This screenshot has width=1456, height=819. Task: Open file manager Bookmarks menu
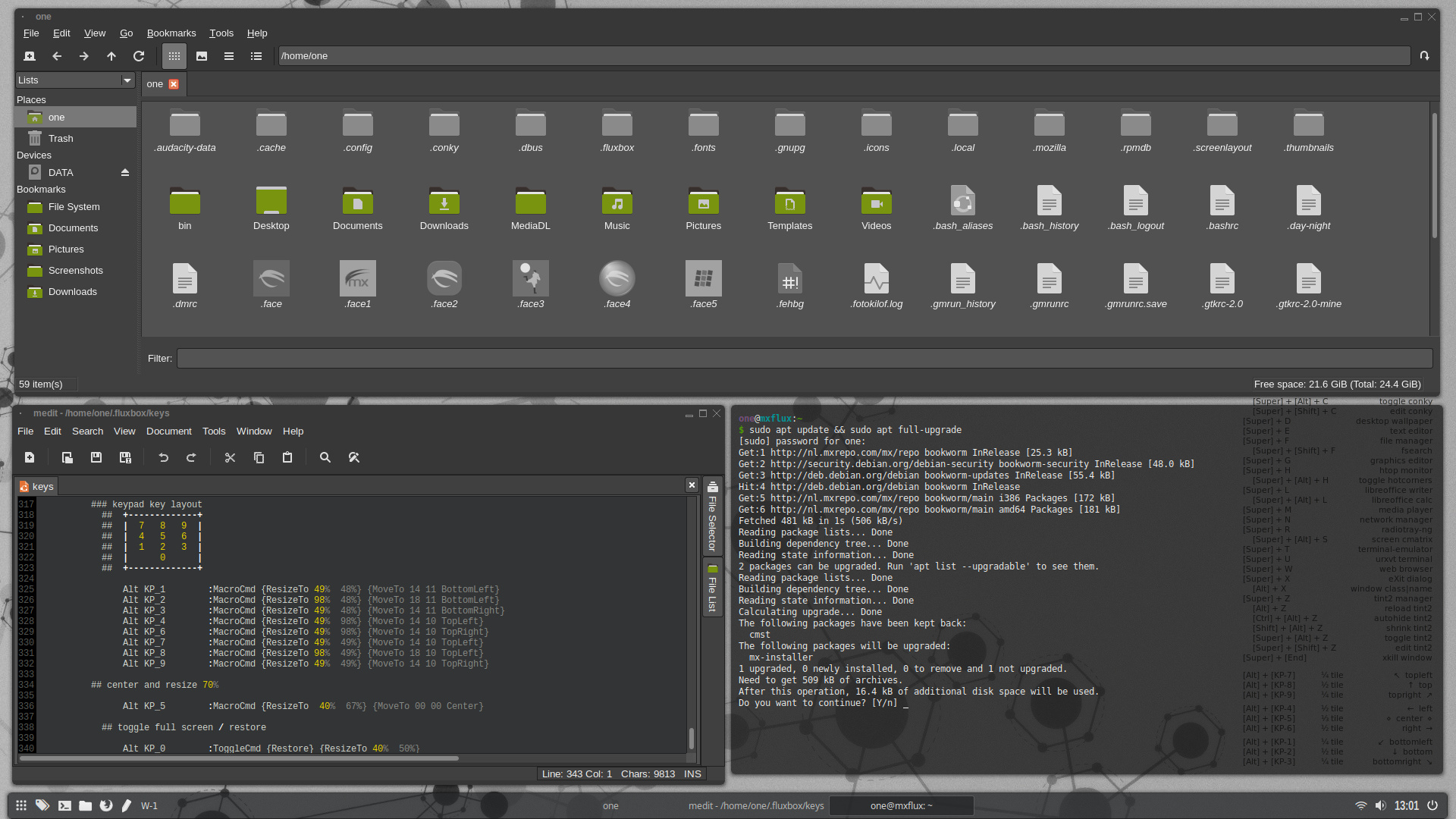coord(171,33)
